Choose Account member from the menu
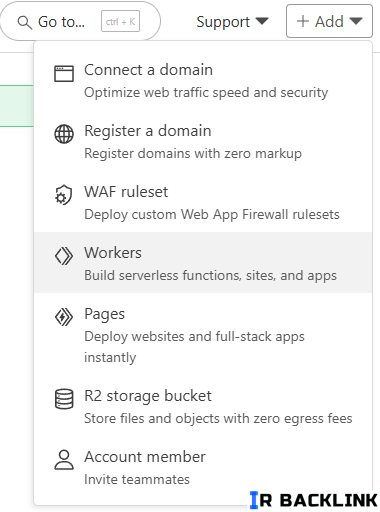Image resolution: width=380 pixels, height=512 pixels. tap(203, 467)
